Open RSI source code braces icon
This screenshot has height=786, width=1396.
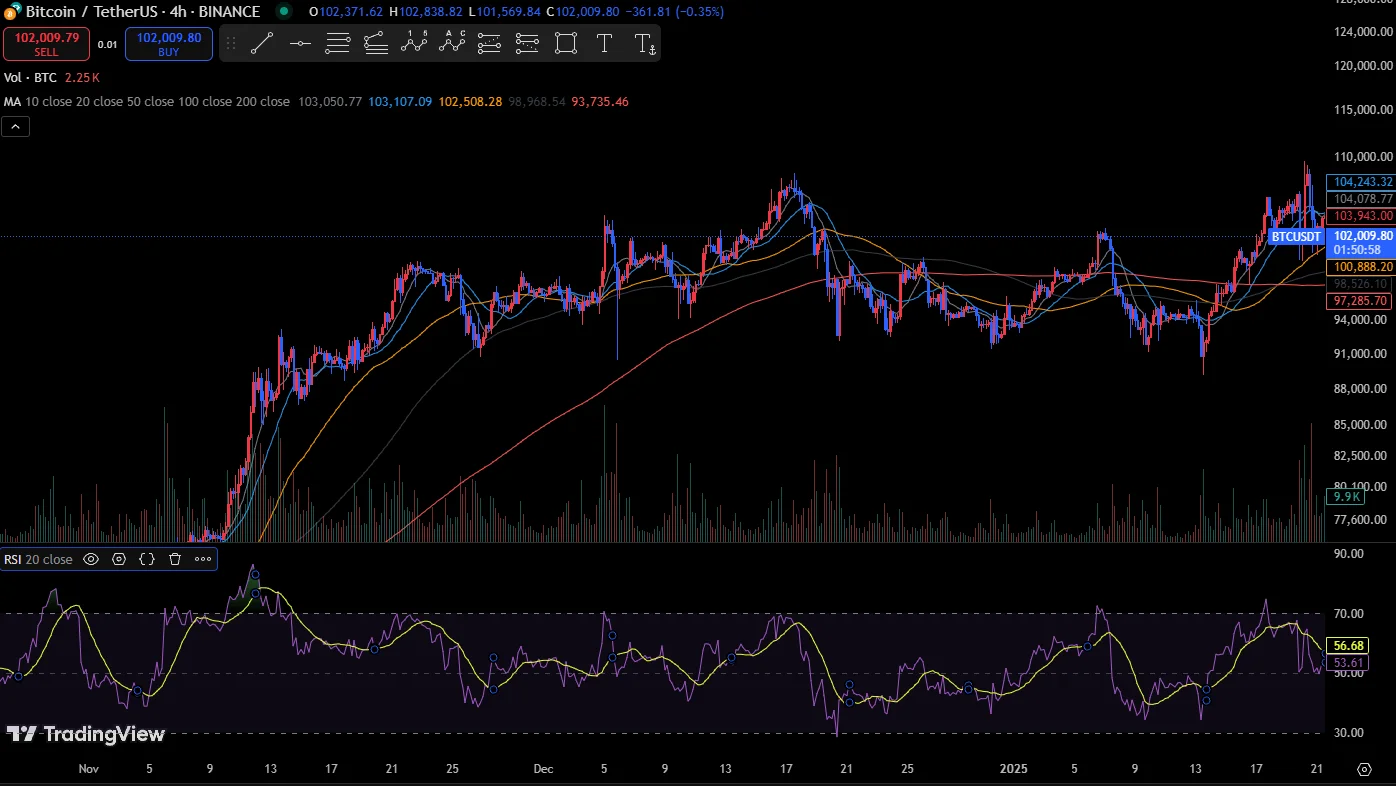(x=147, y=559)
